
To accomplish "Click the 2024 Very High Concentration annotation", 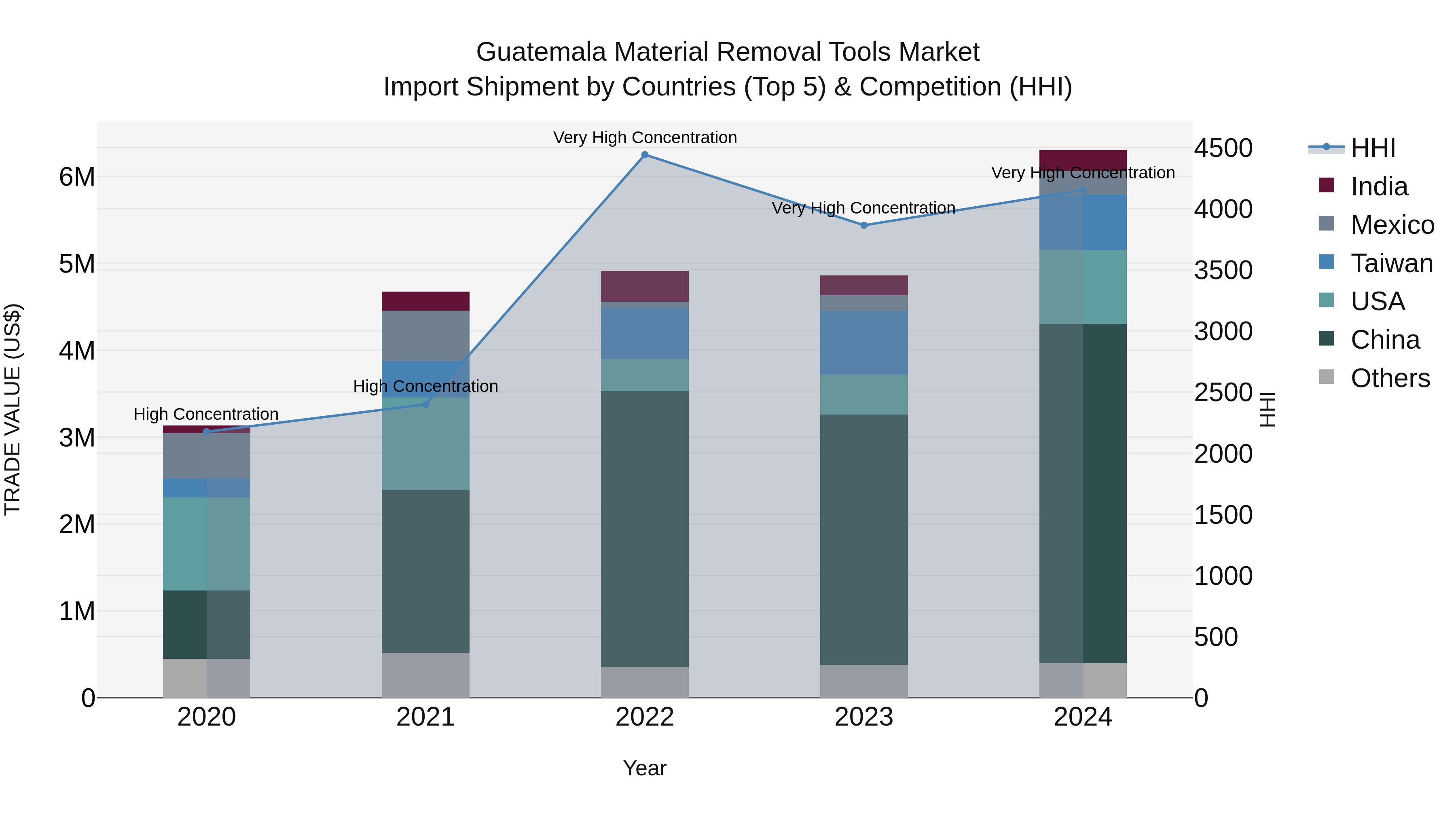I will [x=1083, y=172].
